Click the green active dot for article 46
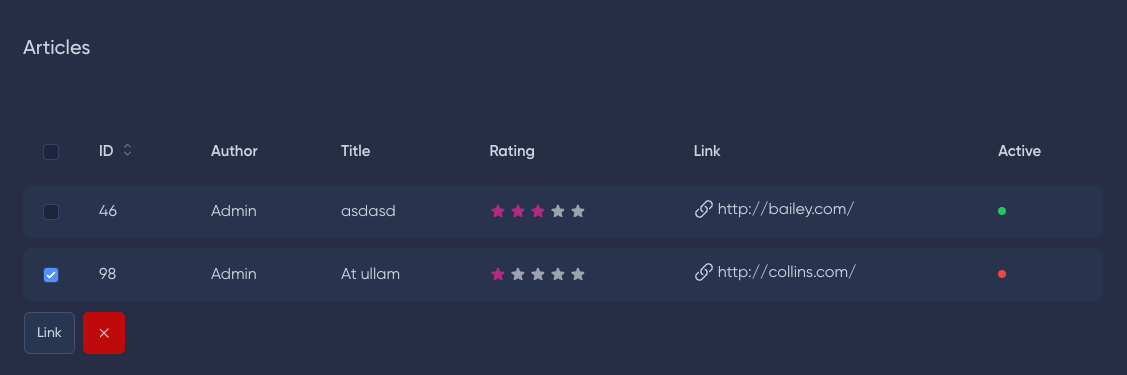 [x=1002, y=211]
